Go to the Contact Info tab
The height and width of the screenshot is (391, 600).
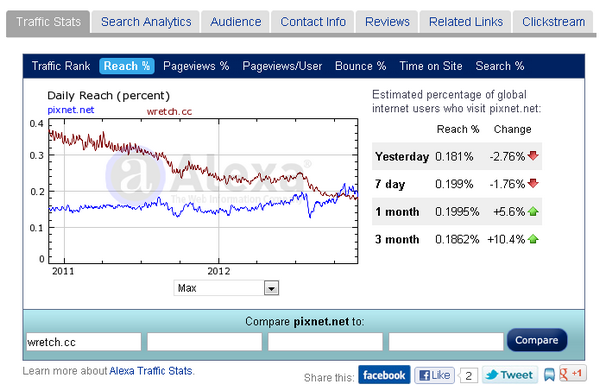pos(313,22)
